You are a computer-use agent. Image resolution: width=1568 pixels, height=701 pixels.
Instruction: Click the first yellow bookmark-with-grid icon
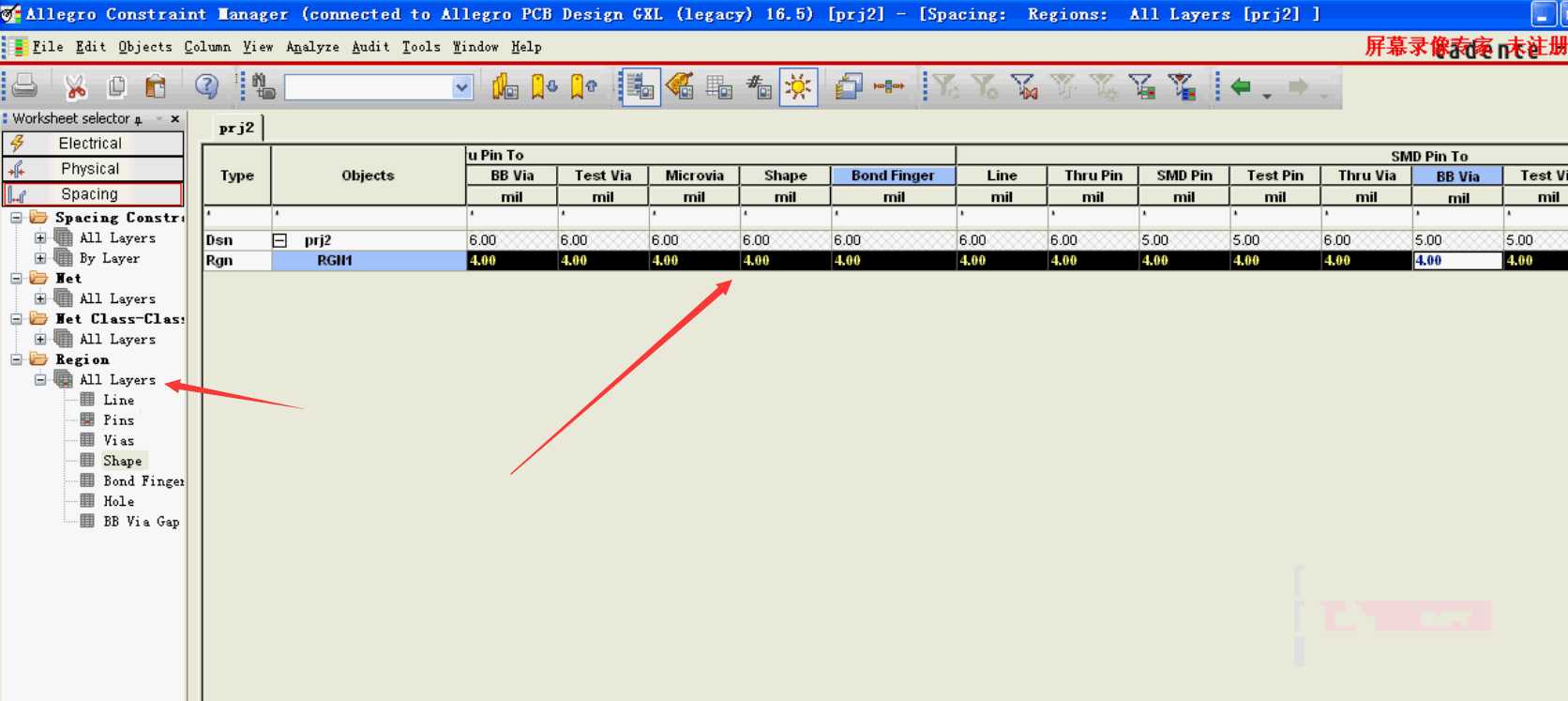pyautogui.click(x=505, y=87)
